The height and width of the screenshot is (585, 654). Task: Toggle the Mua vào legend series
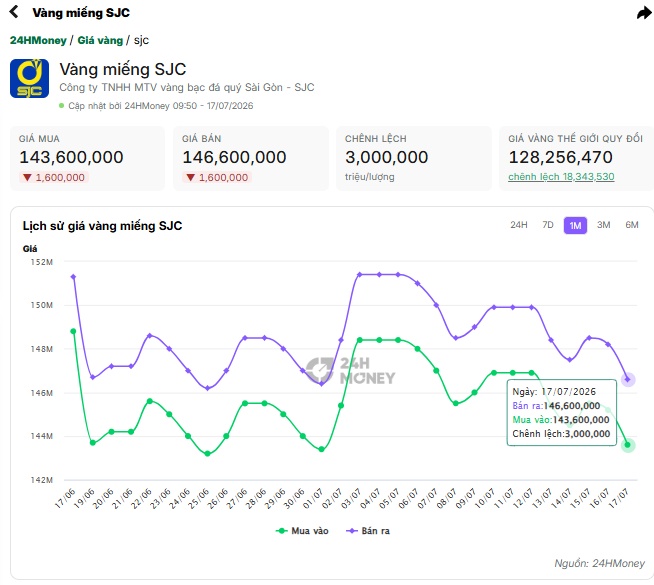click(302, 531)
